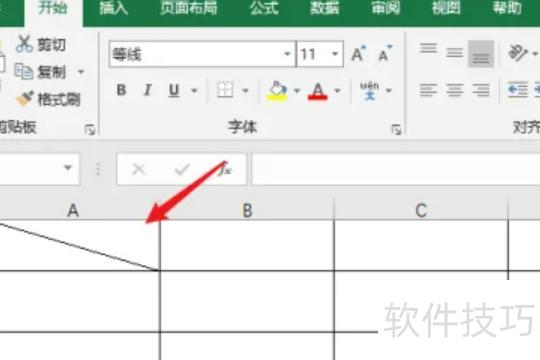Screen dimensions: 540x360
Task: Apply the yellow fill color bucket
Action: pyautogui.click(x=277, y=90)
